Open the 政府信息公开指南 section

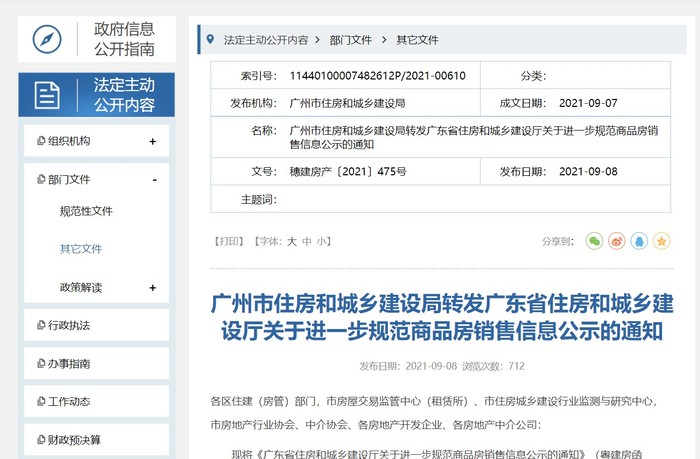click(x=97, y=39)
